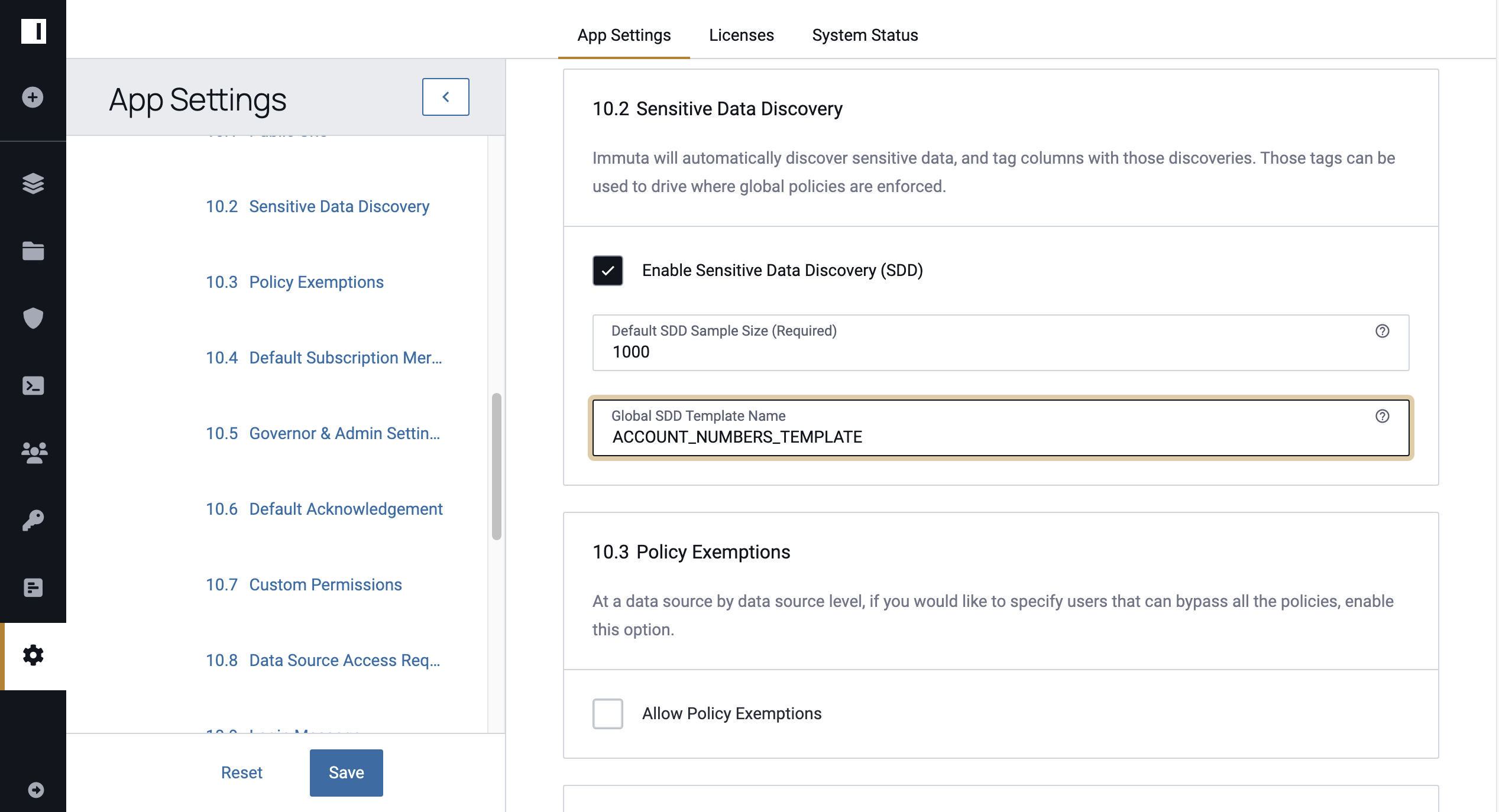Switch to the System Status tab
Viewport: 1499px width, 812px height.
pyautogui.click(x=865, y=34)
